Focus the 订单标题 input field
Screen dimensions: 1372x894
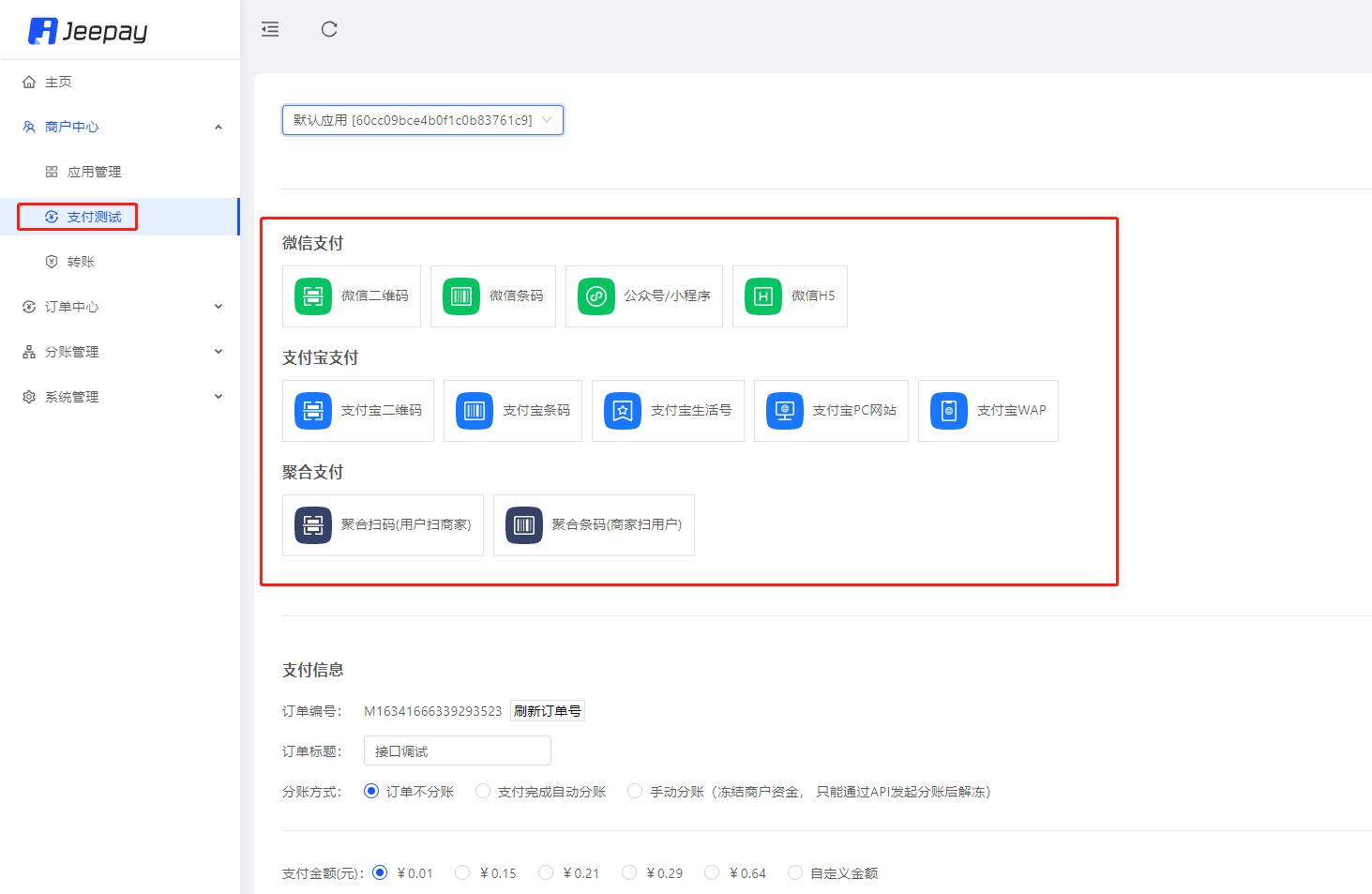coord(458,750)
